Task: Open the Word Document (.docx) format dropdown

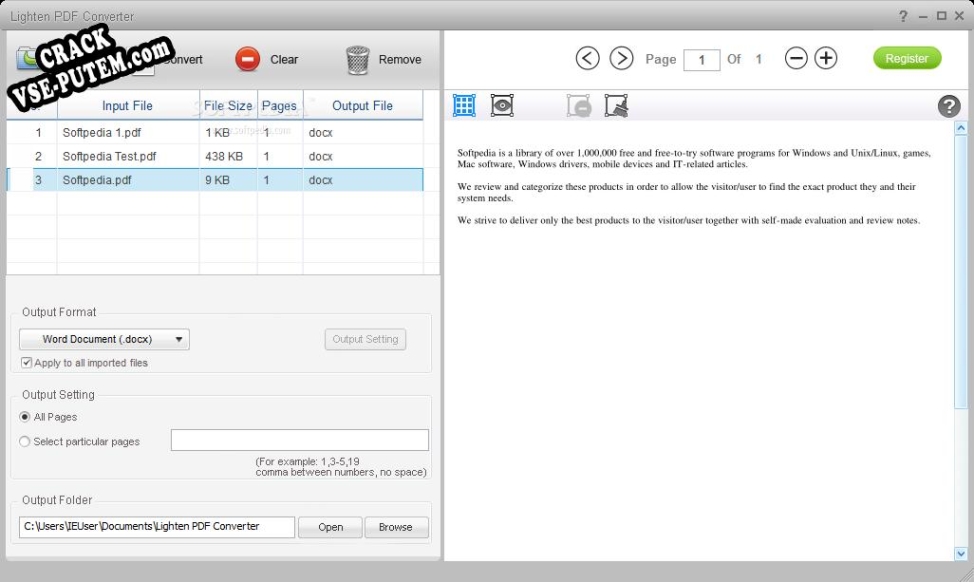Action: click(104, 339)
